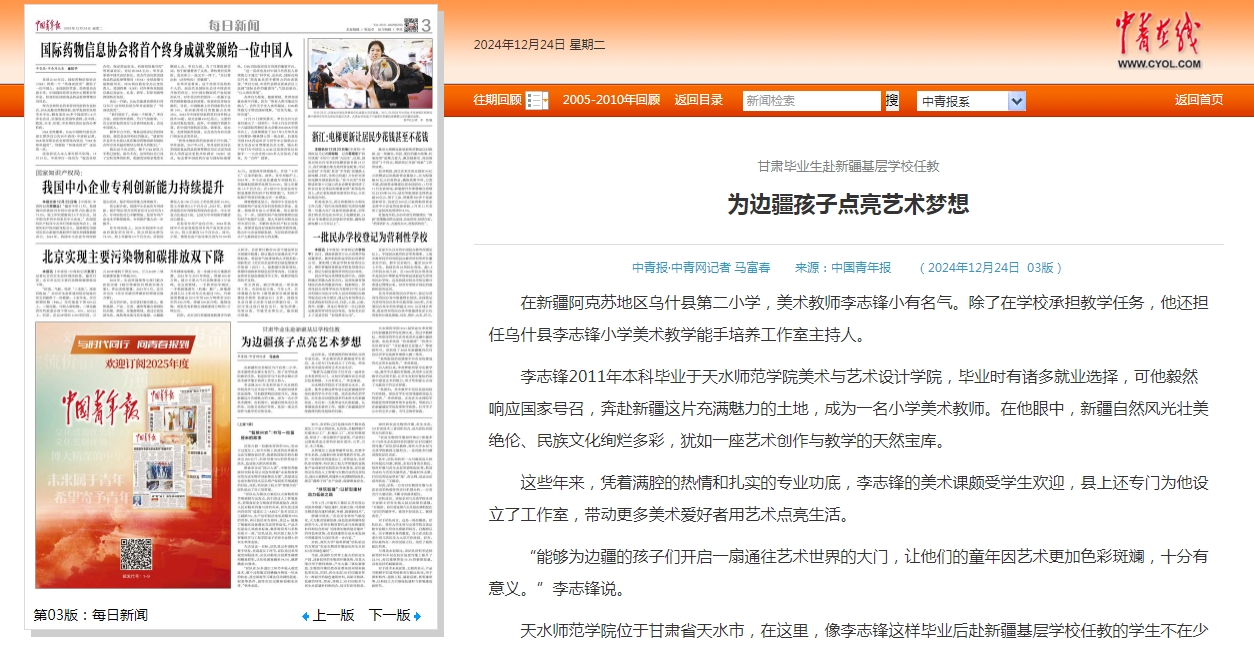
Task: Click the 搜 search button
Action: [x=892, y=100]
